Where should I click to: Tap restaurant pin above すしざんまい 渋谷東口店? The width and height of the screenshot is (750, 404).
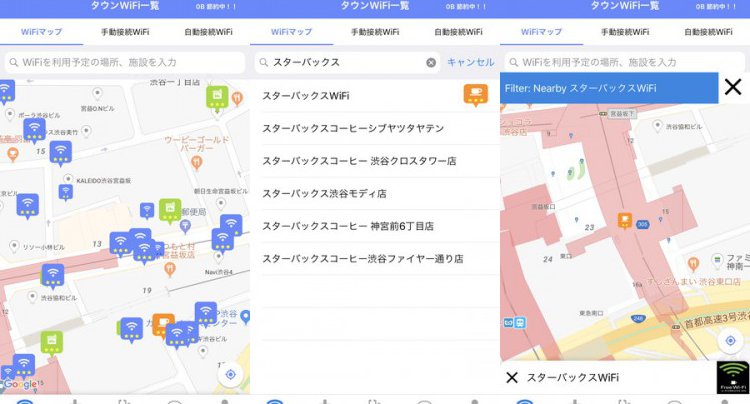tap(693, 263)
